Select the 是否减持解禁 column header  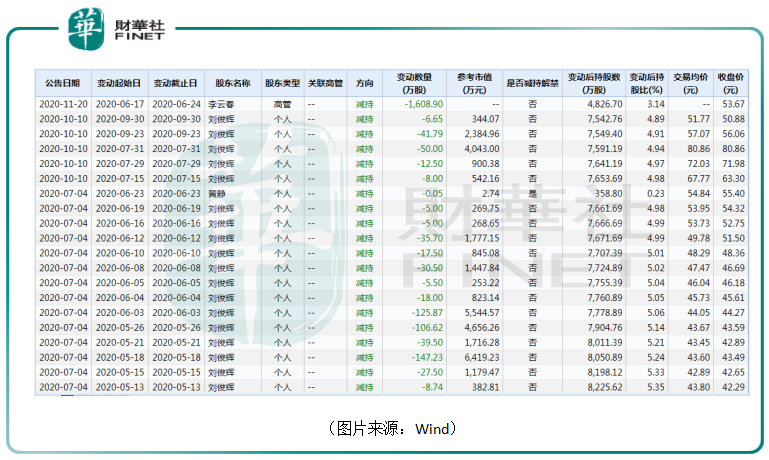pos(533,83)
